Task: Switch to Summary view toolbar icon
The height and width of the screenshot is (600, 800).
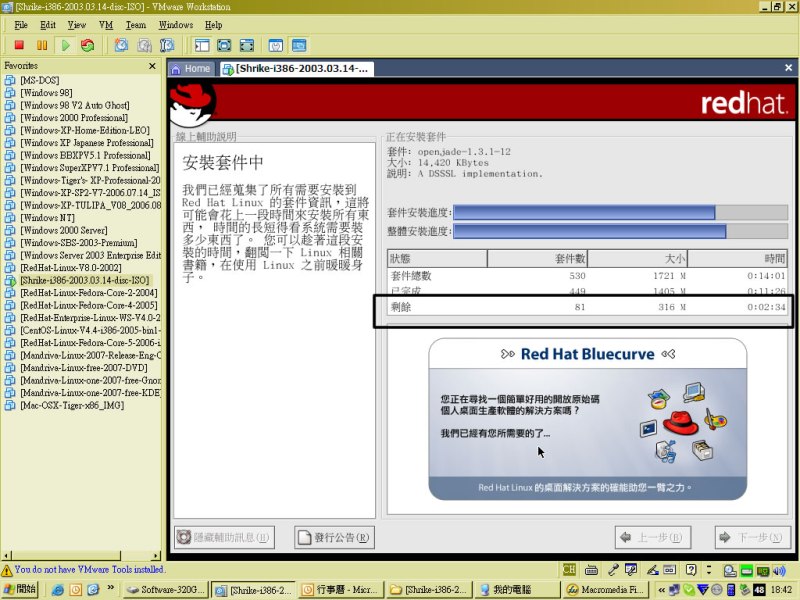Action: pyautogui.click(x=276, y=45)
